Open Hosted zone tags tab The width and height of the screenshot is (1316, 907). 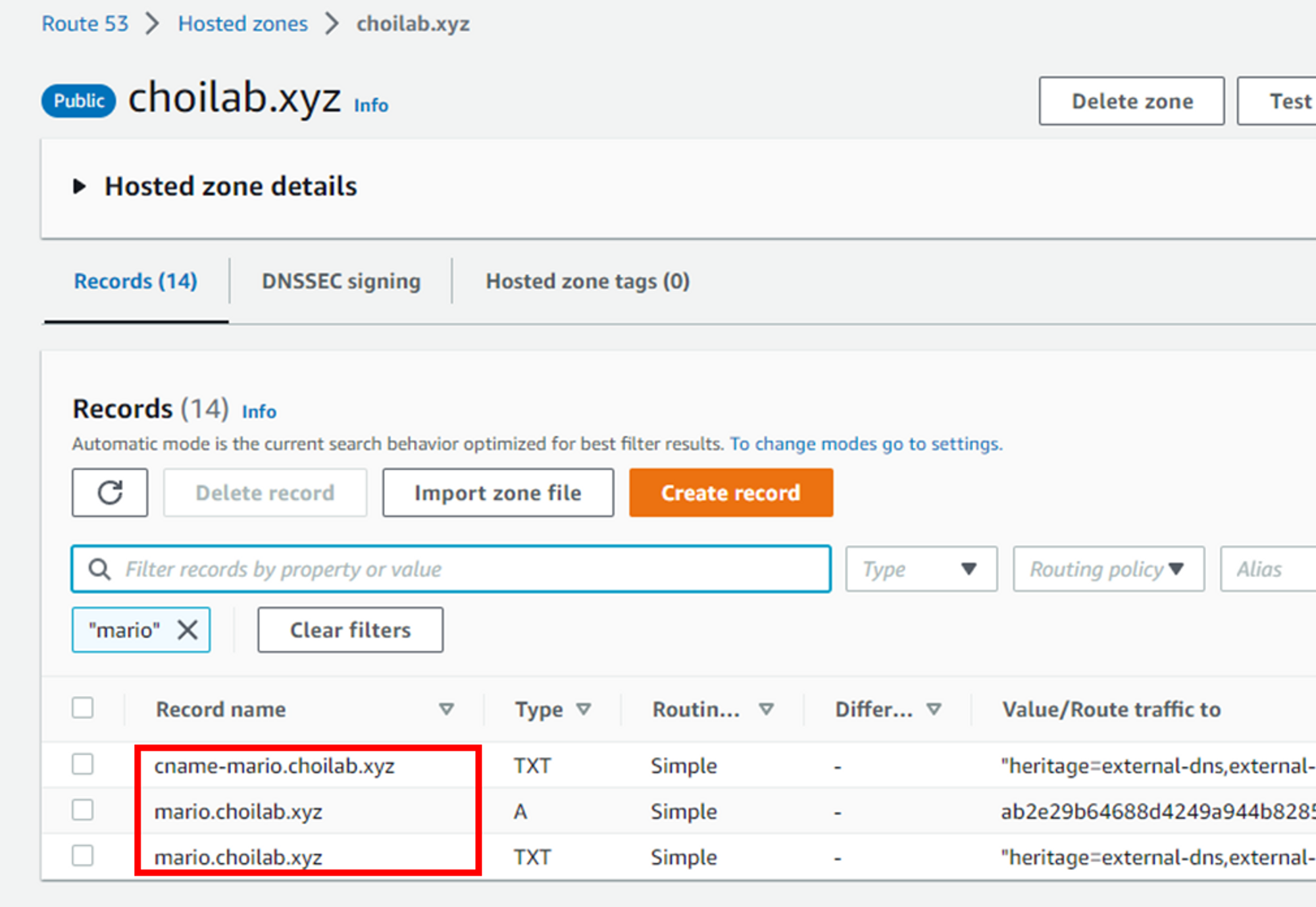coord(587,282)
